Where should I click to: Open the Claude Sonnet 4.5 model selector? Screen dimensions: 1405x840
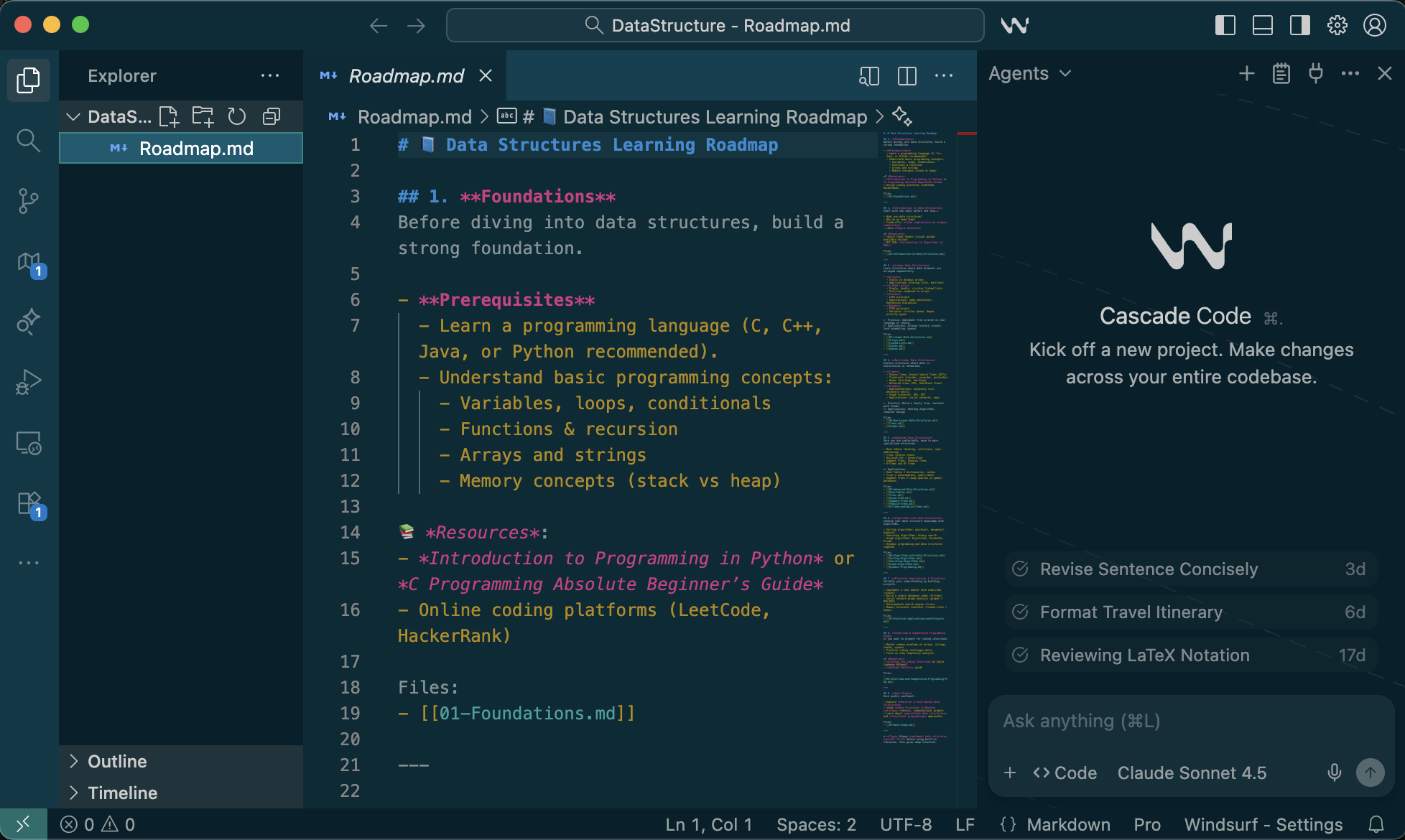(x=1192, y=773)
